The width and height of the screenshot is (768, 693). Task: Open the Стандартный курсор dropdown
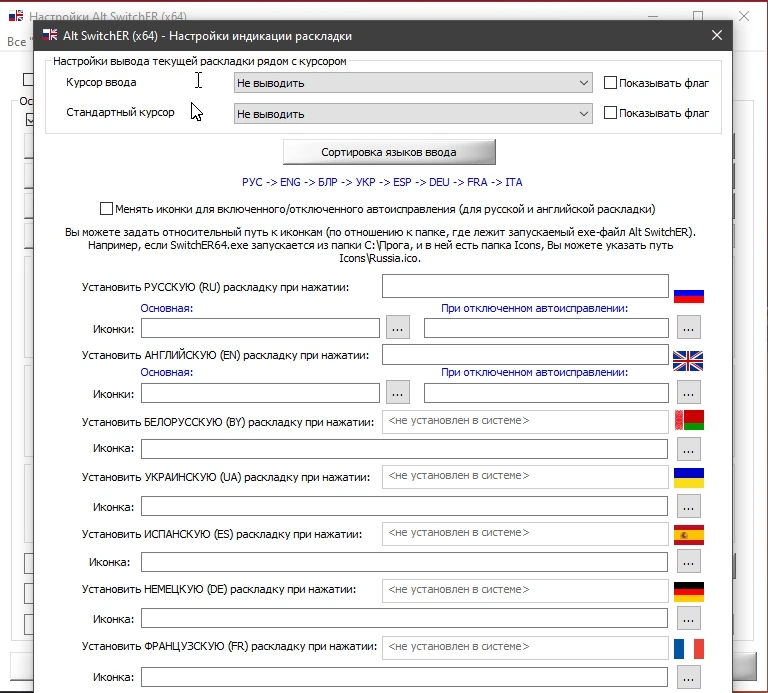413,114
